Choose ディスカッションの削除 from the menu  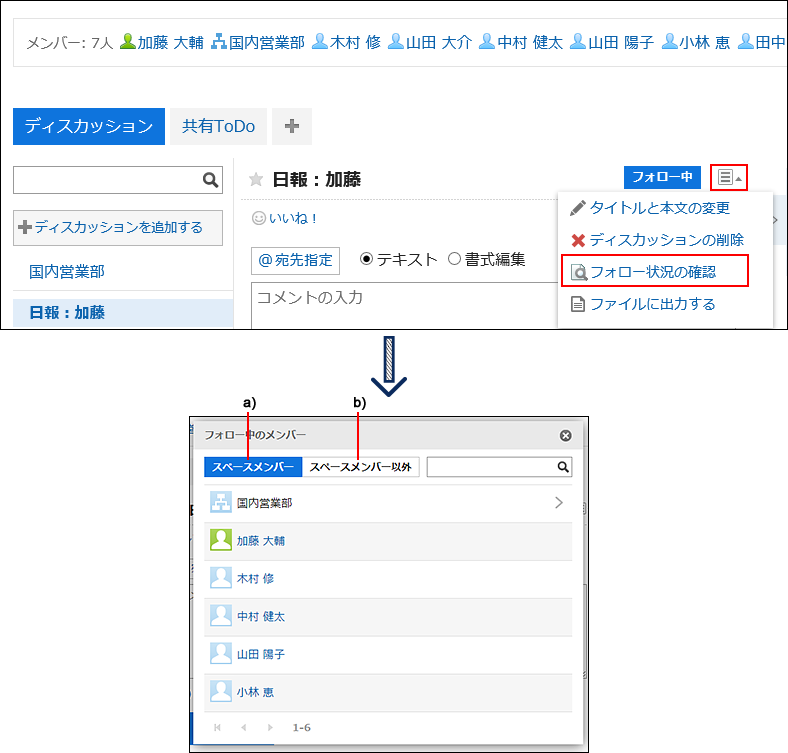(657, 240)
